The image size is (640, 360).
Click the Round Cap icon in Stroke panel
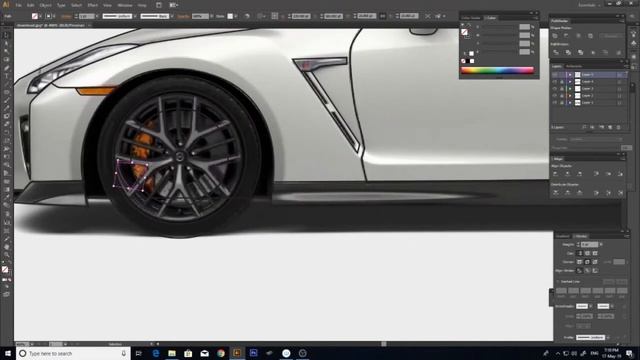tap(587, 253)
